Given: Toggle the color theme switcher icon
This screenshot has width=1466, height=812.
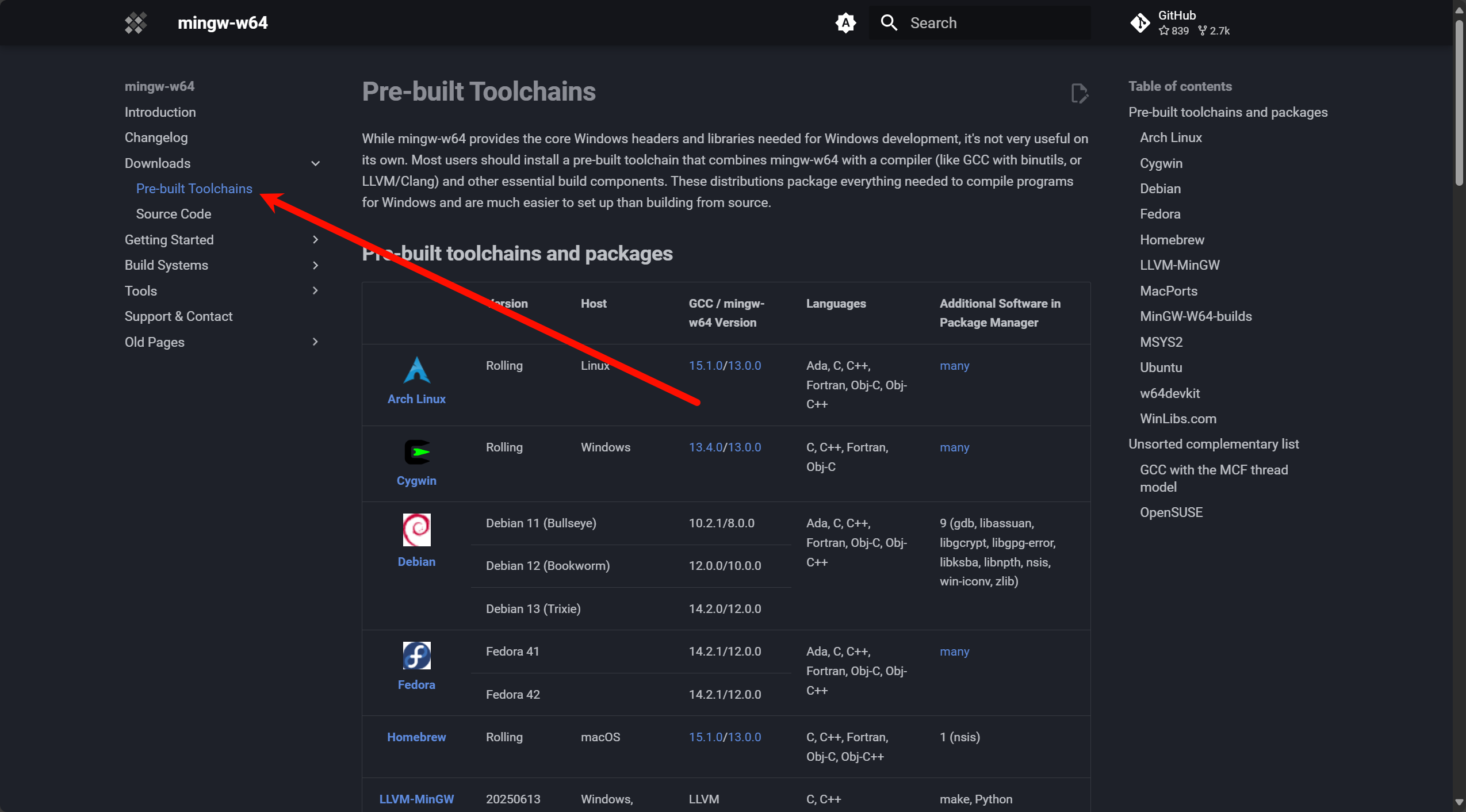Looking at the screenshot, I should pos(845,23).
